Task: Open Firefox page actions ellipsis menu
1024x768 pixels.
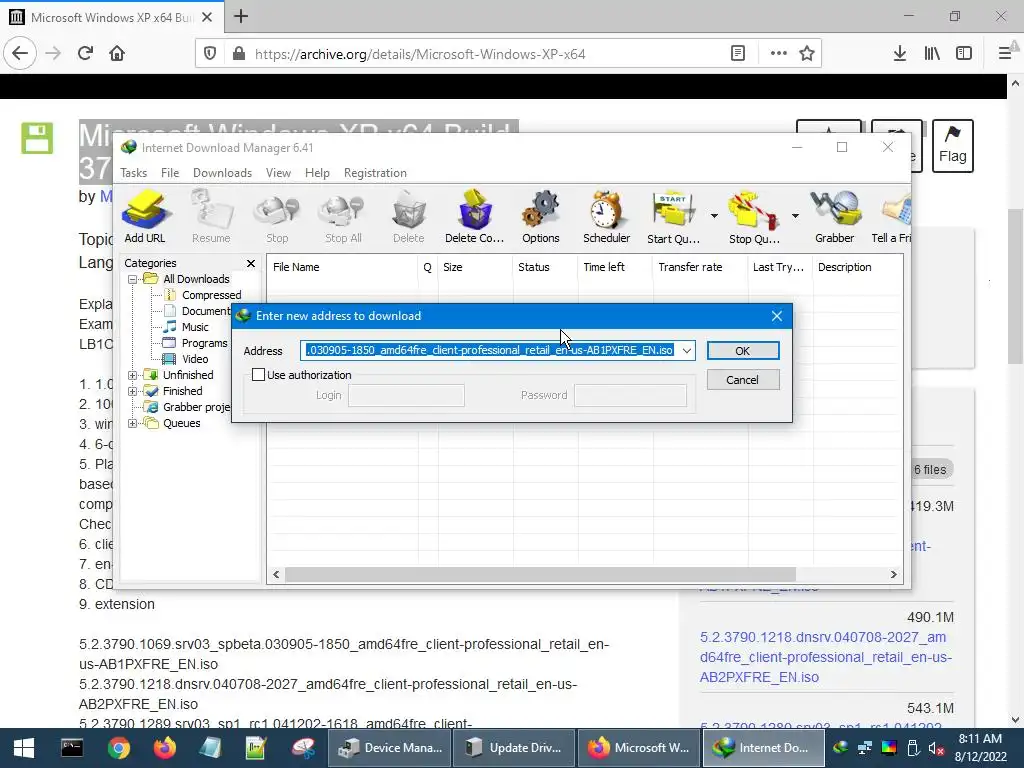Action: [x=778, y=53]
